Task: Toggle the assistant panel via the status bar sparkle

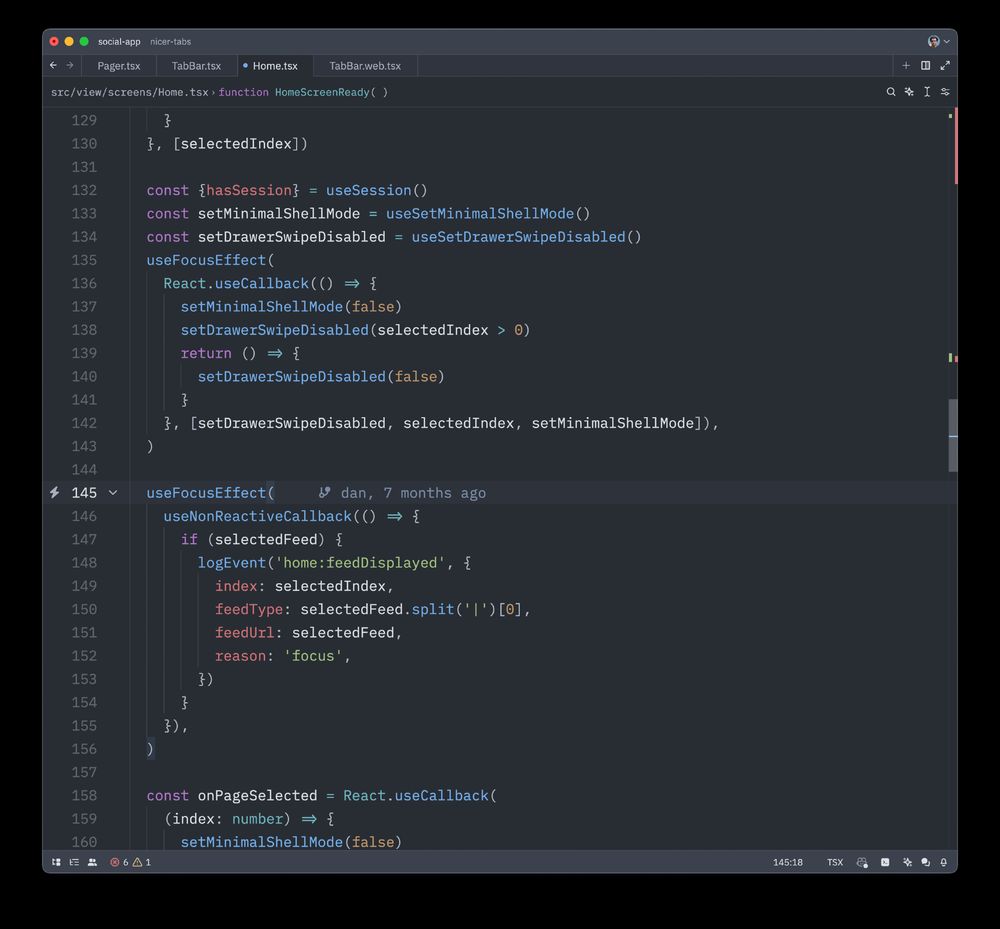Action: [x=908, y=862]
